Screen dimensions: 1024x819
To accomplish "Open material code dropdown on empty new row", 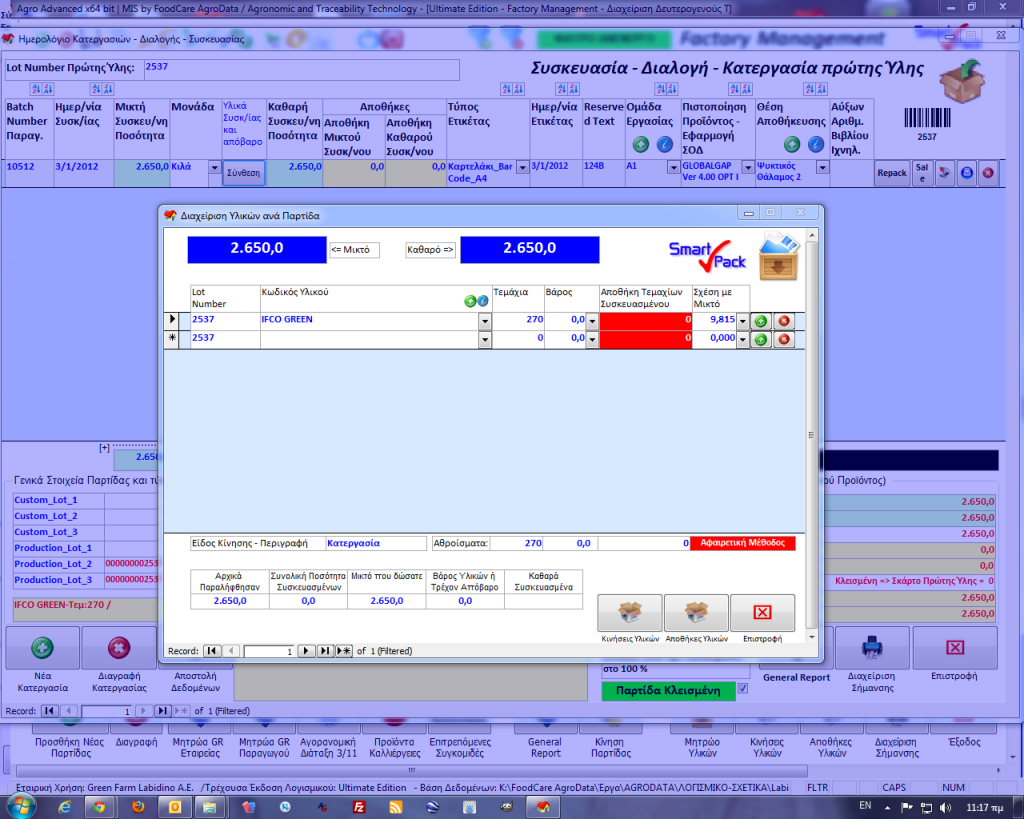I will [485, 339].
